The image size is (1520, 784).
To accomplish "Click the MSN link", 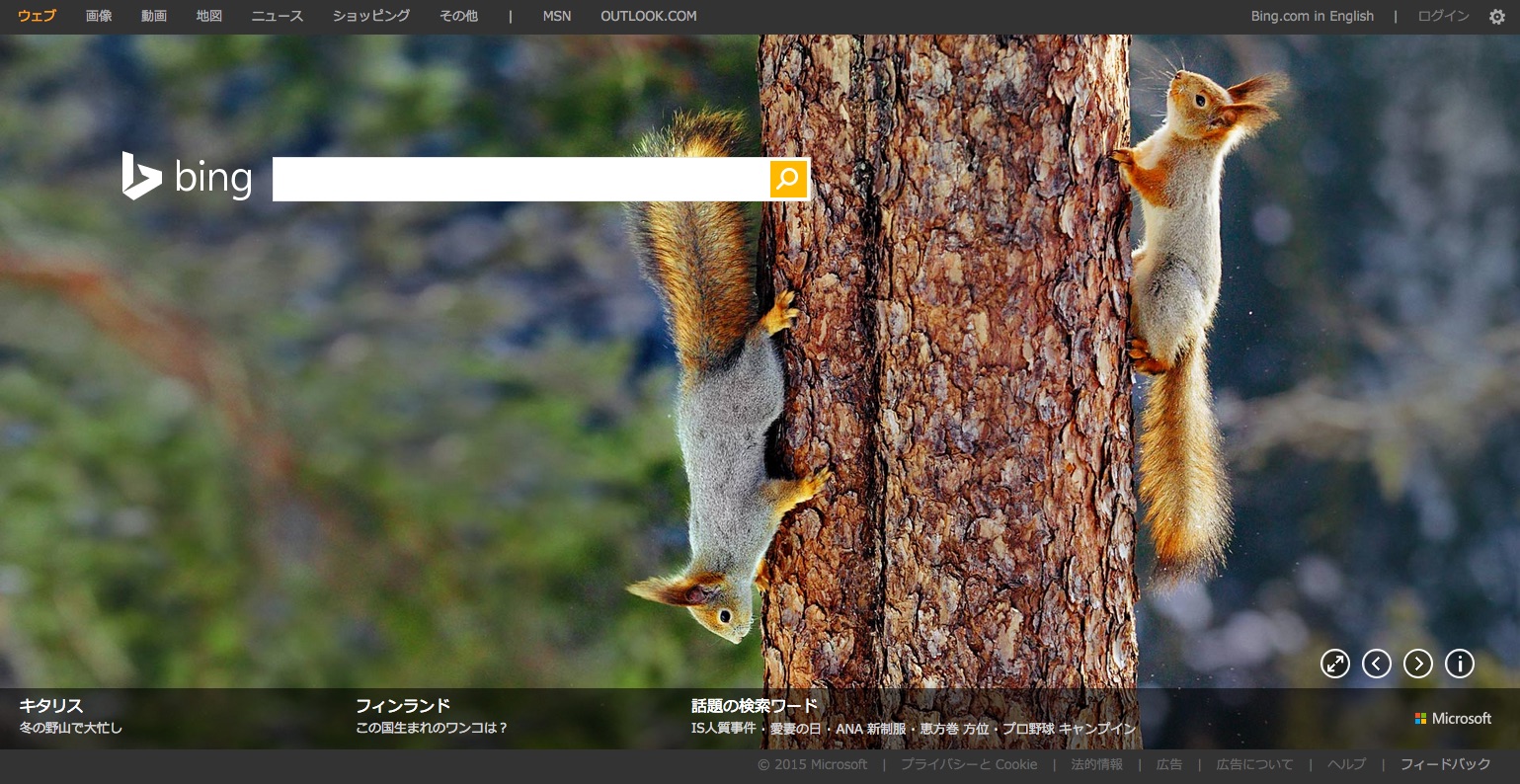I will coord(556,17).
